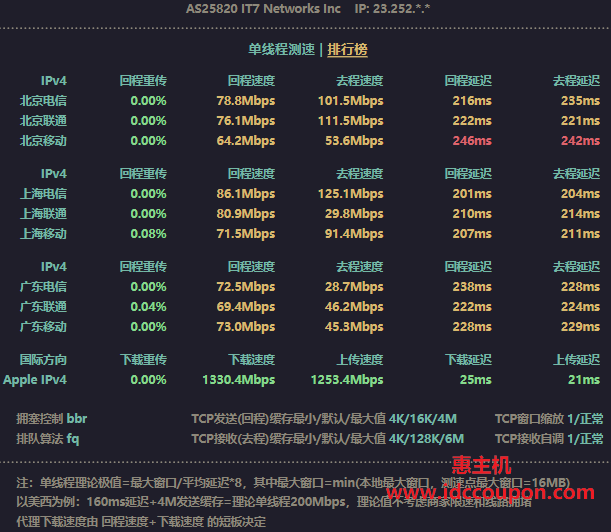Select the 64.2Mbps return speed value

coord(246,141)
